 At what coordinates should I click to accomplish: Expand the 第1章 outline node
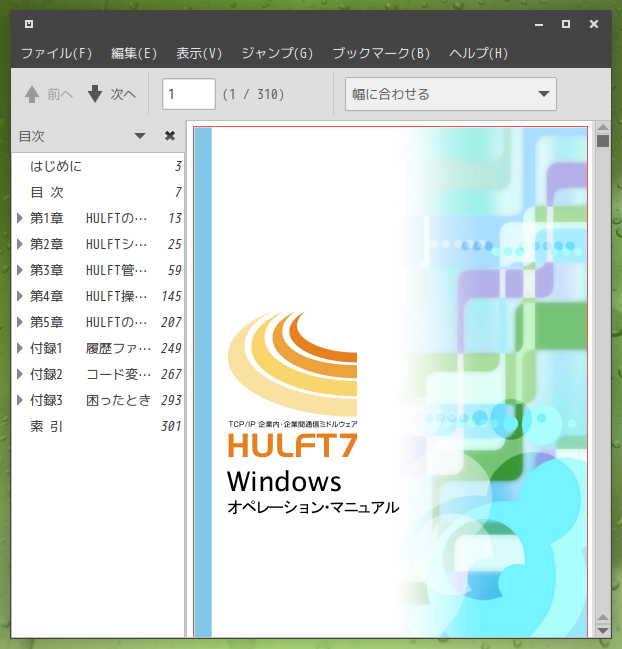point(19,218)
